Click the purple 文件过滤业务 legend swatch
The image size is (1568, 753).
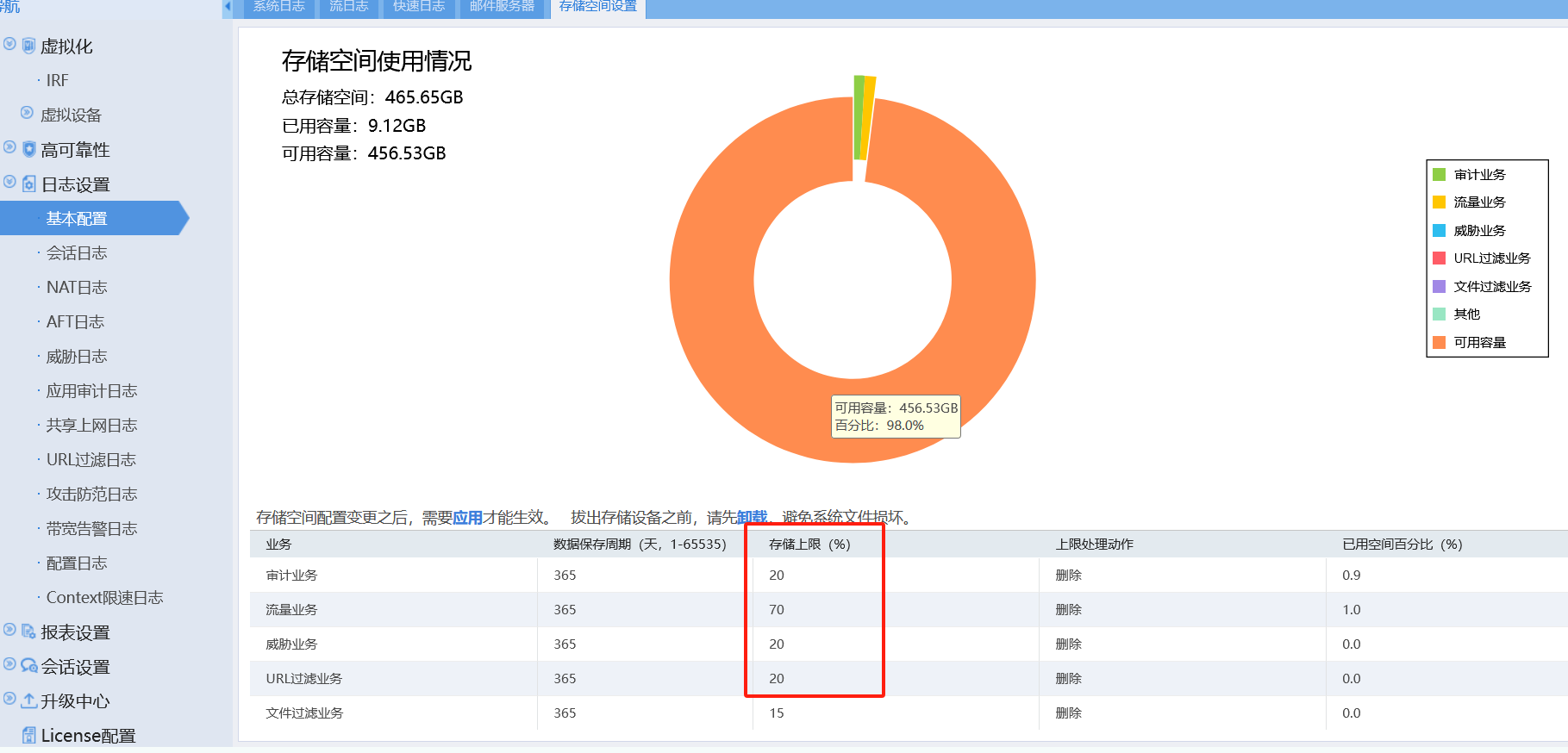(1439, 286)
